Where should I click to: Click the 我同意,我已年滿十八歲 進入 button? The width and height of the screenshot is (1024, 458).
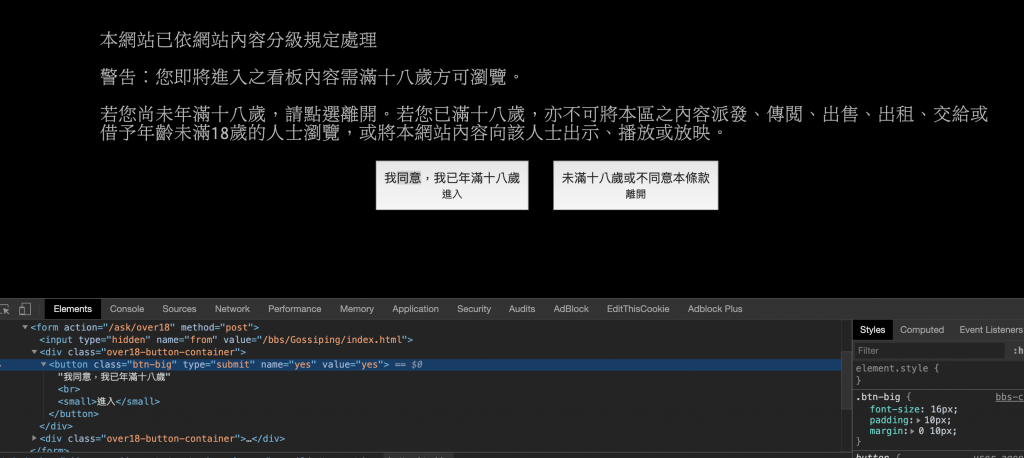pyautogui.click(x=452, y=185)
